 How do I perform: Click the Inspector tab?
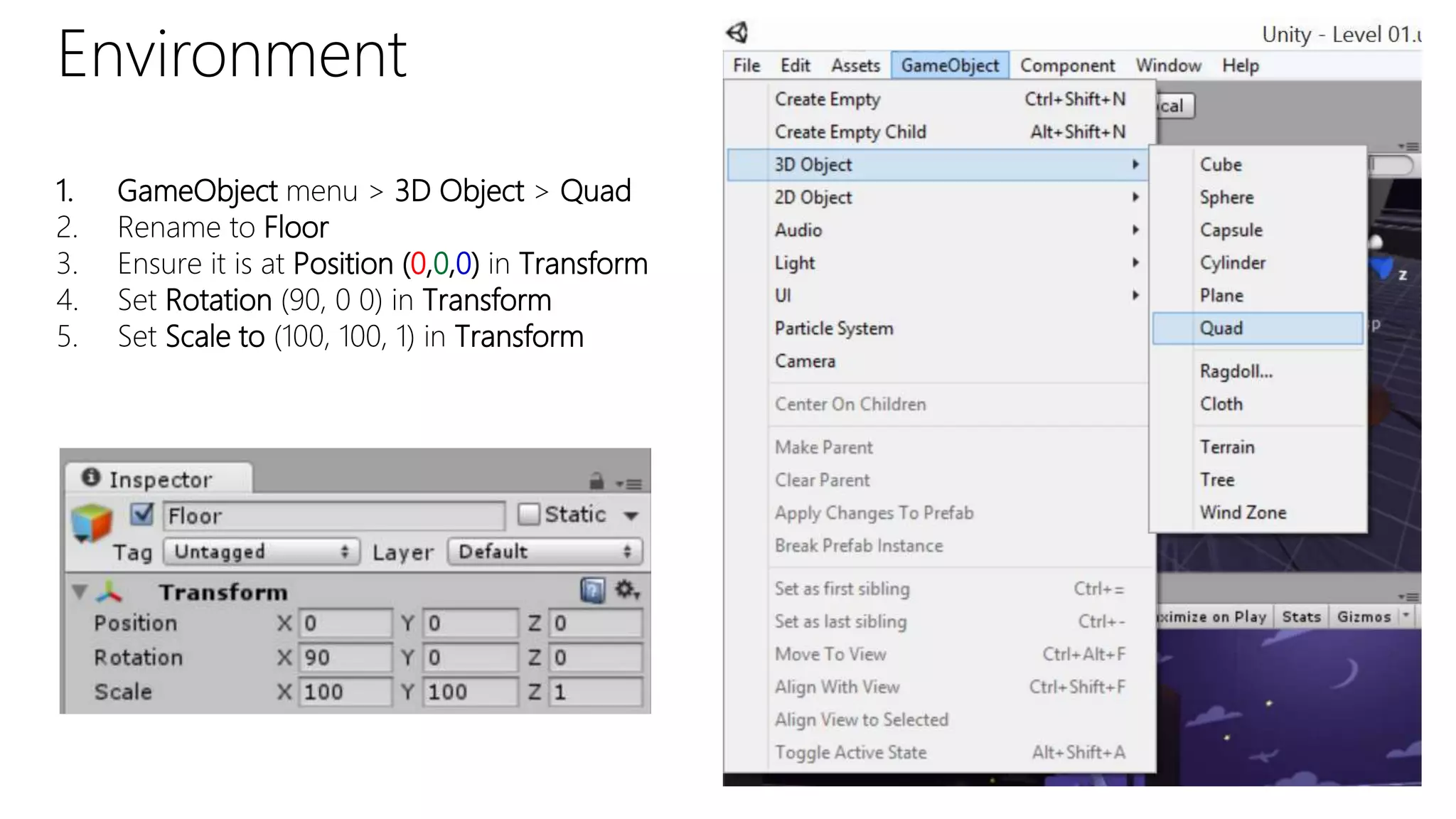point(159,479)
